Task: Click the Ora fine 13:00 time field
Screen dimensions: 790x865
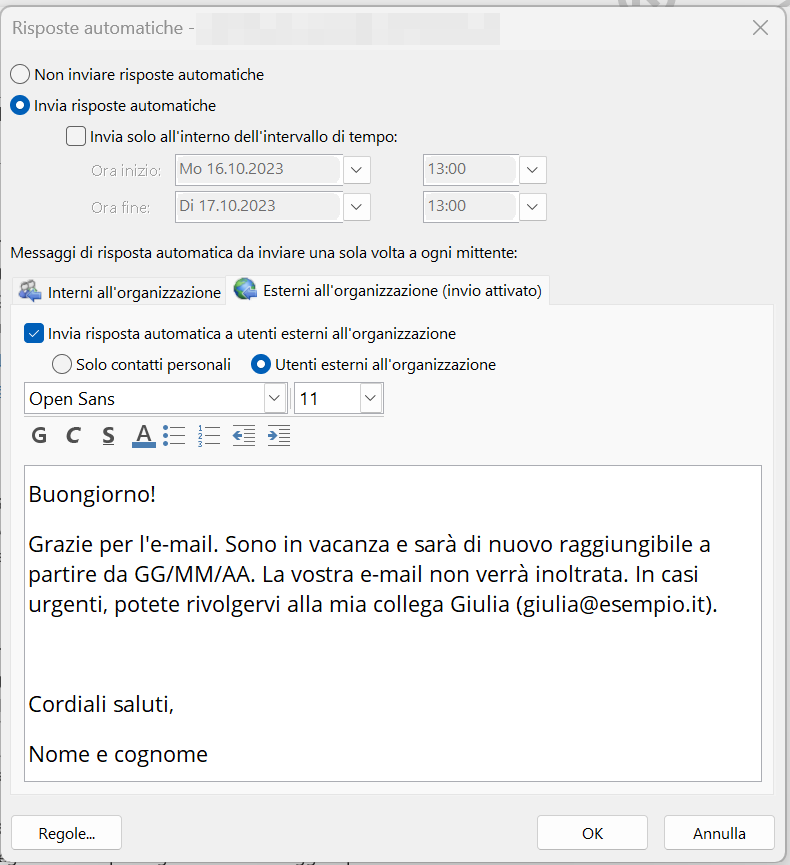Action: (x=470, y=207)
